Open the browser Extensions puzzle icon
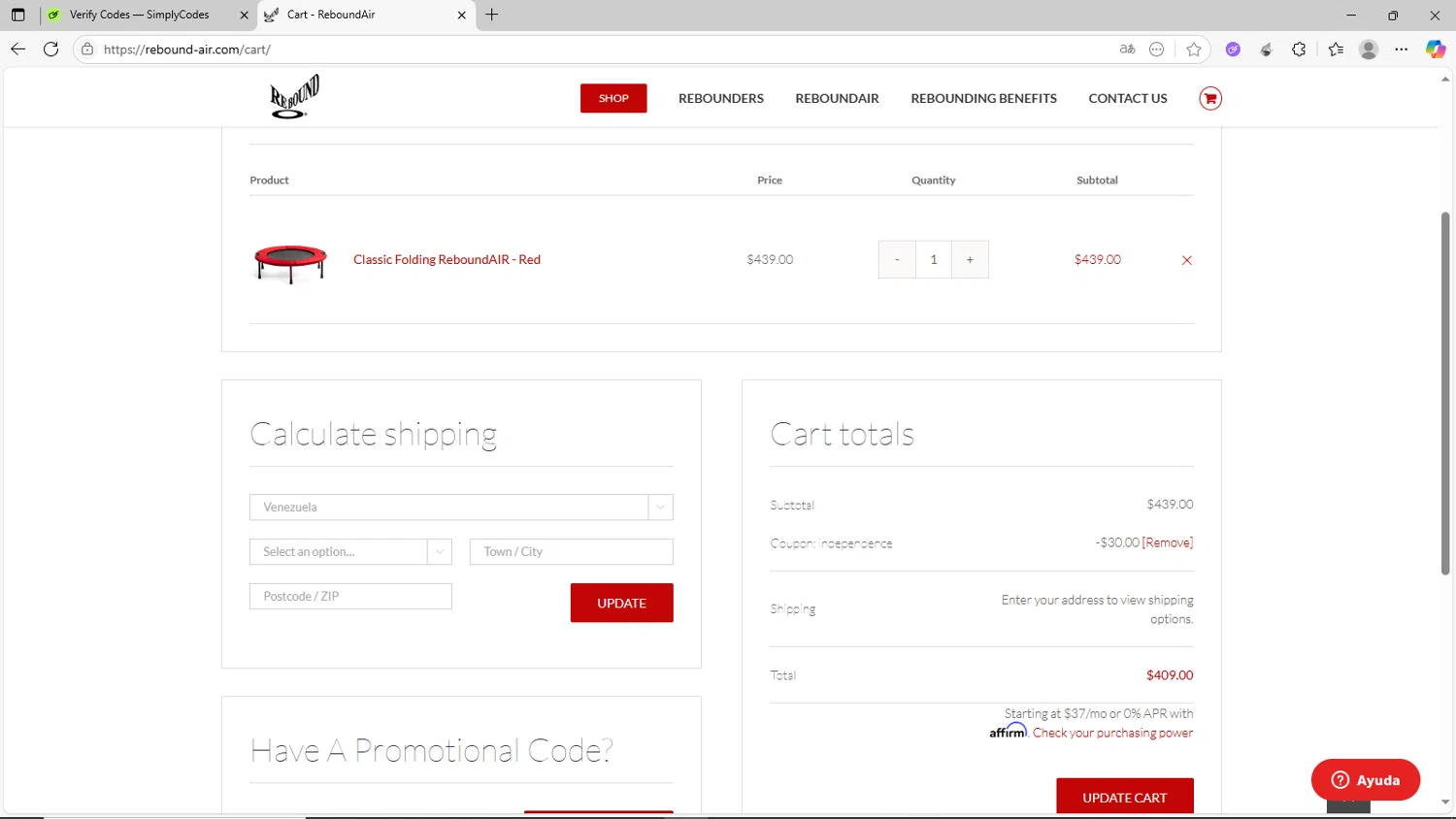 [1299, 49]
